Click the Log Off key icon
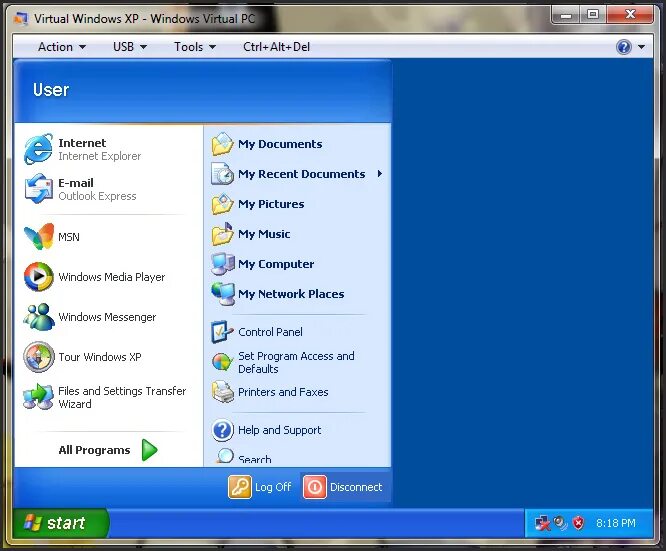666x551 pixels. 240,487
